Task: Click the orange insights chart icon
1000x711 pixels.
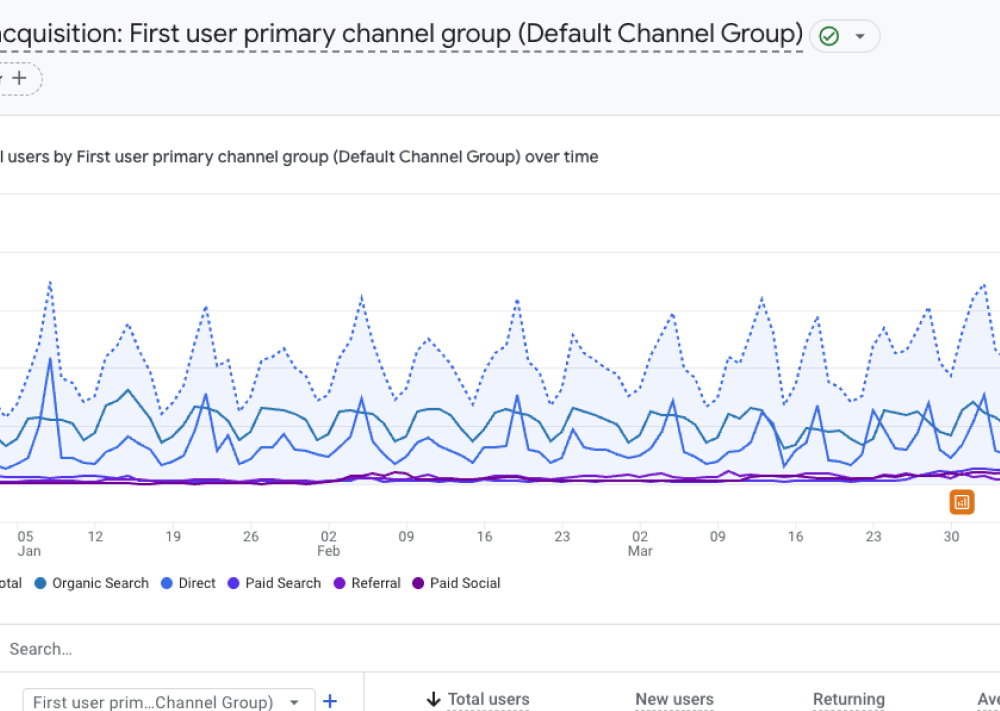Action: (x=962, y=502)
